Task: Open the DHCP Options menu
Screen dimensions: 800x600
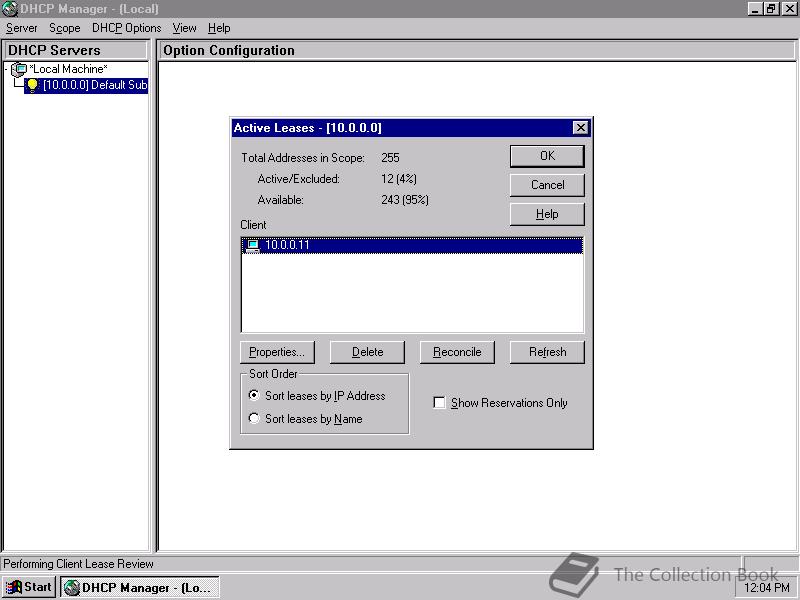Action: pyautogui.click(x=127, y=28)
